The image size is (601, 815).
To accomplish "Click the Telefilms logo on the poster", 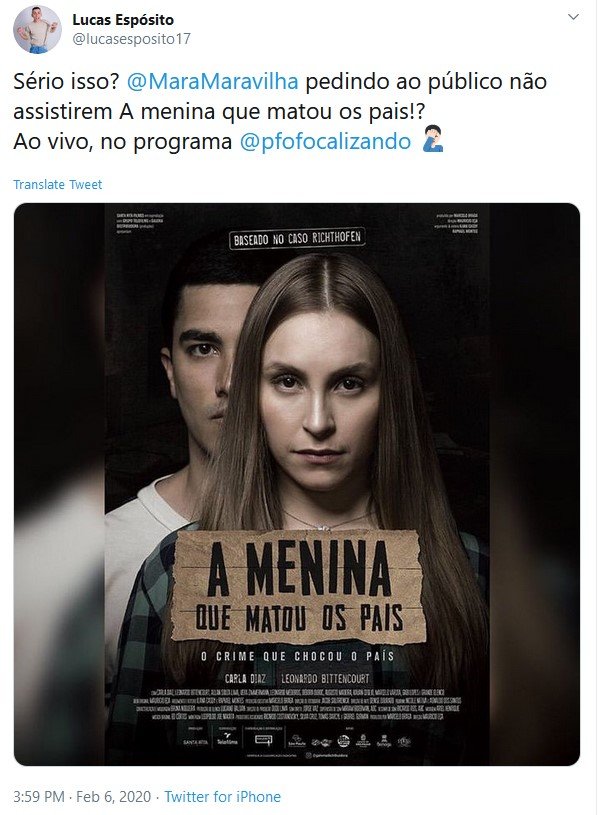I will (x=227, y=740).
